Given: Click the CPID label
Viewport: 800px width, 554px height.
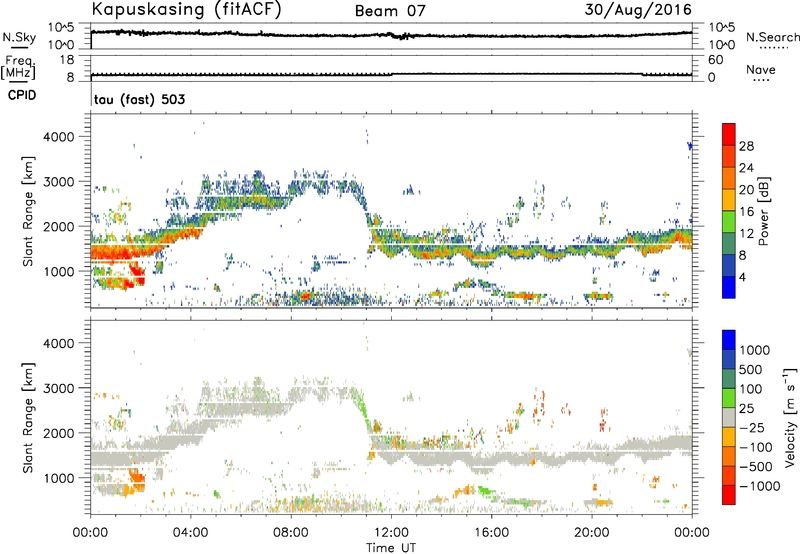Looking at the screenshot, I should click(22, 95).
